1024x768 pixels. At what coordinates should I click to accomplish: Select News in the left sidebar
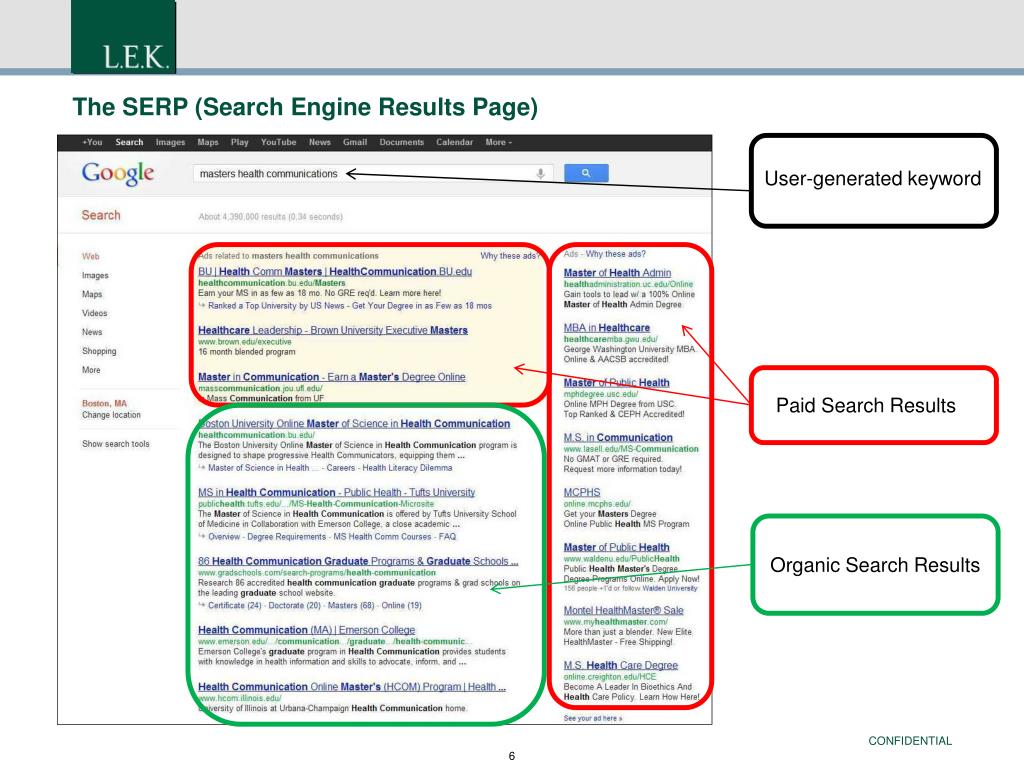click(x=92, y=332)
